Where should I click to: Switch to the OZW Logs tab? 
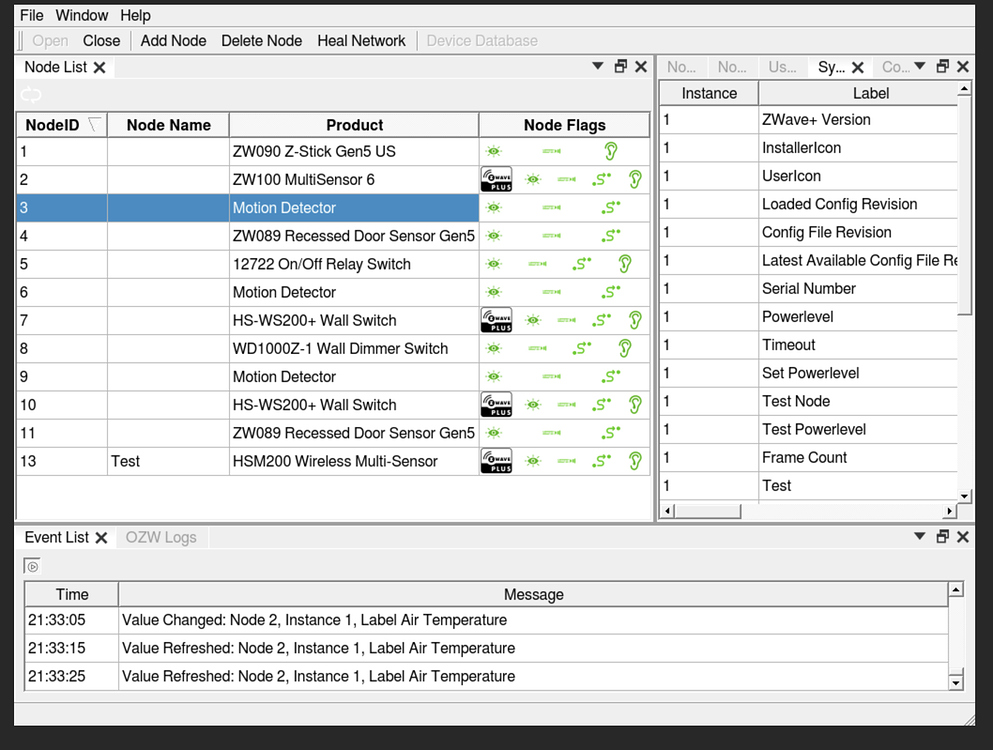[x=160, y=537]
